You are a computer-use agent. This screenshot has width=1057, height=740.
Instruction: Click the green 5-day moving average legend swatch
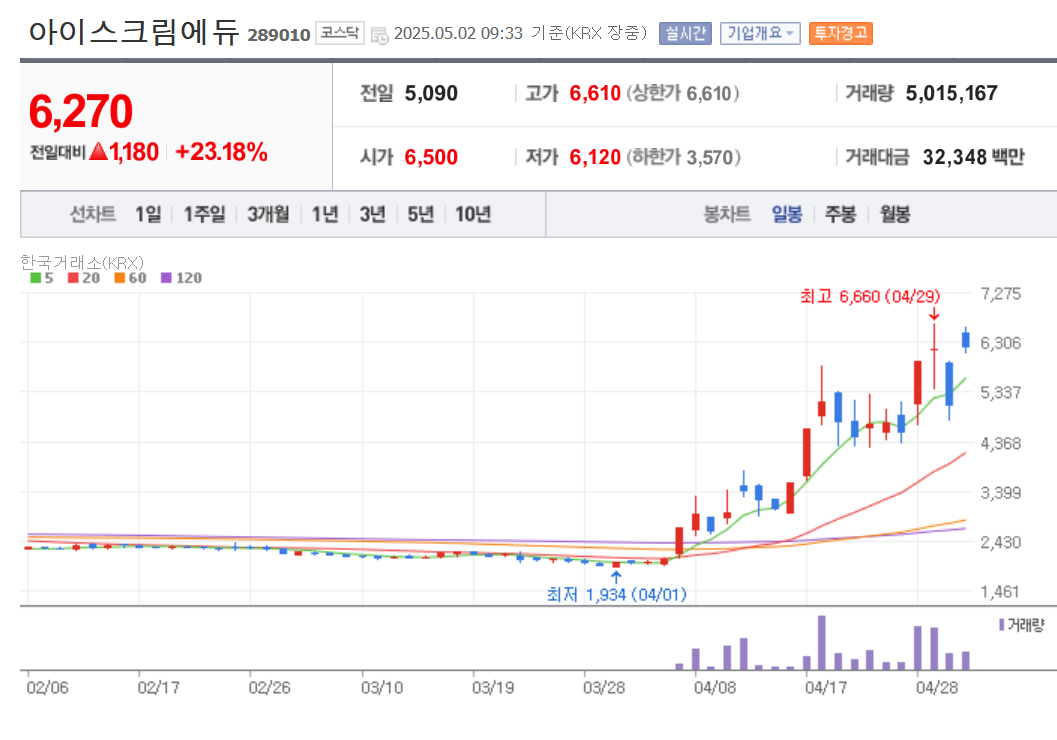(36, 278)
